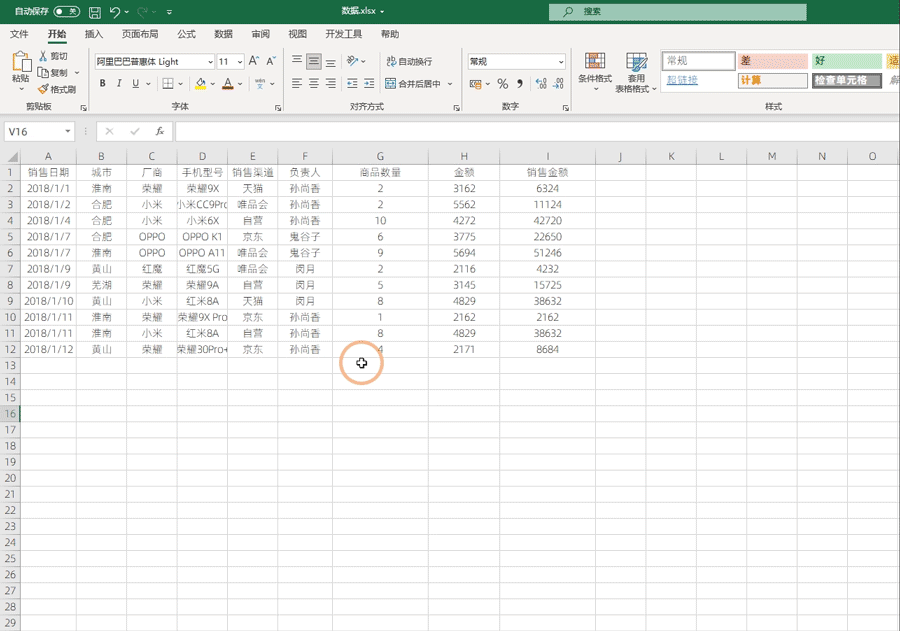Viewport: 900px width, 631px height.
Task: Open Conditional Formatting (条件格式) menu
Action: 595,72
